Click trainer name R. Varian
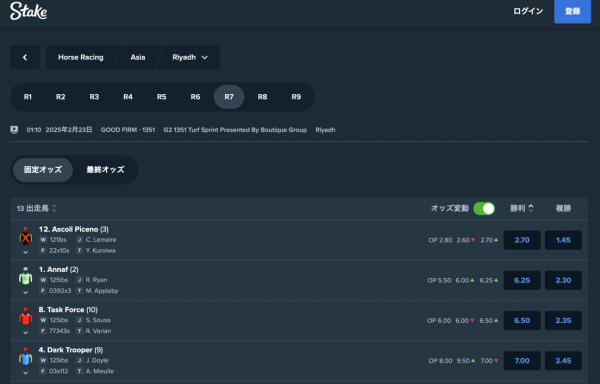Image resolution: width=600 pixels, height=384 pixels. 98,331
